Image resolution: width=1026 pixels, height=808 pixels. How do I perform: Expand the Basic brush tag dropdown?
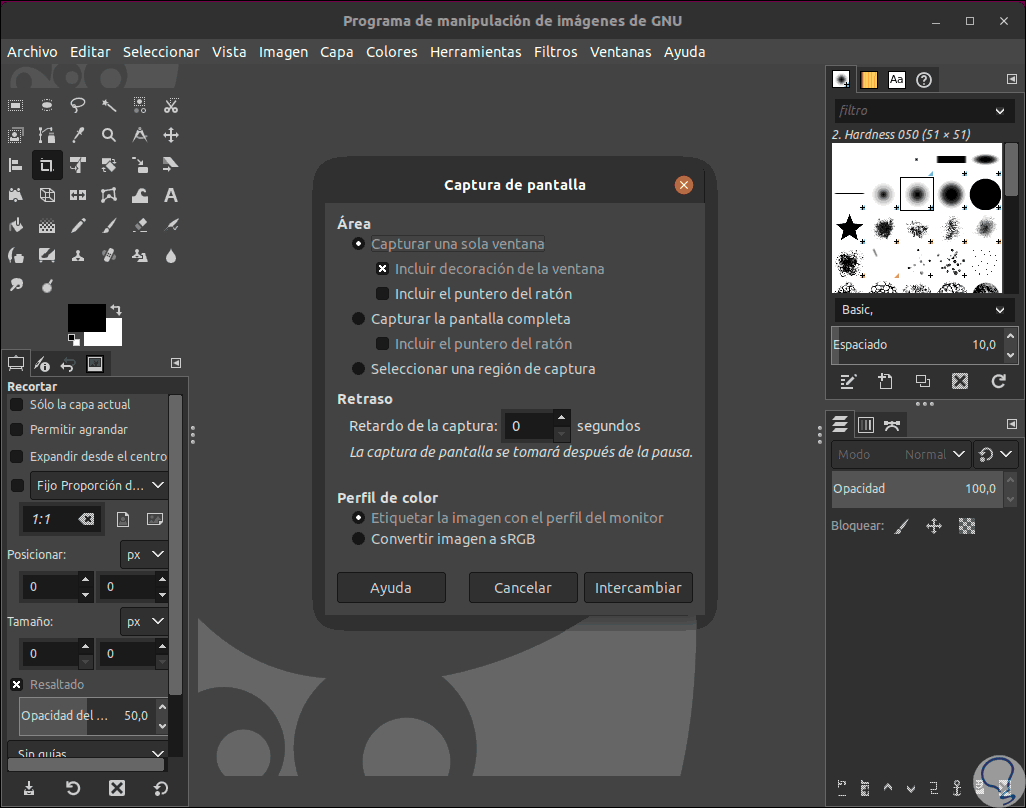click(x=923, y=309)
